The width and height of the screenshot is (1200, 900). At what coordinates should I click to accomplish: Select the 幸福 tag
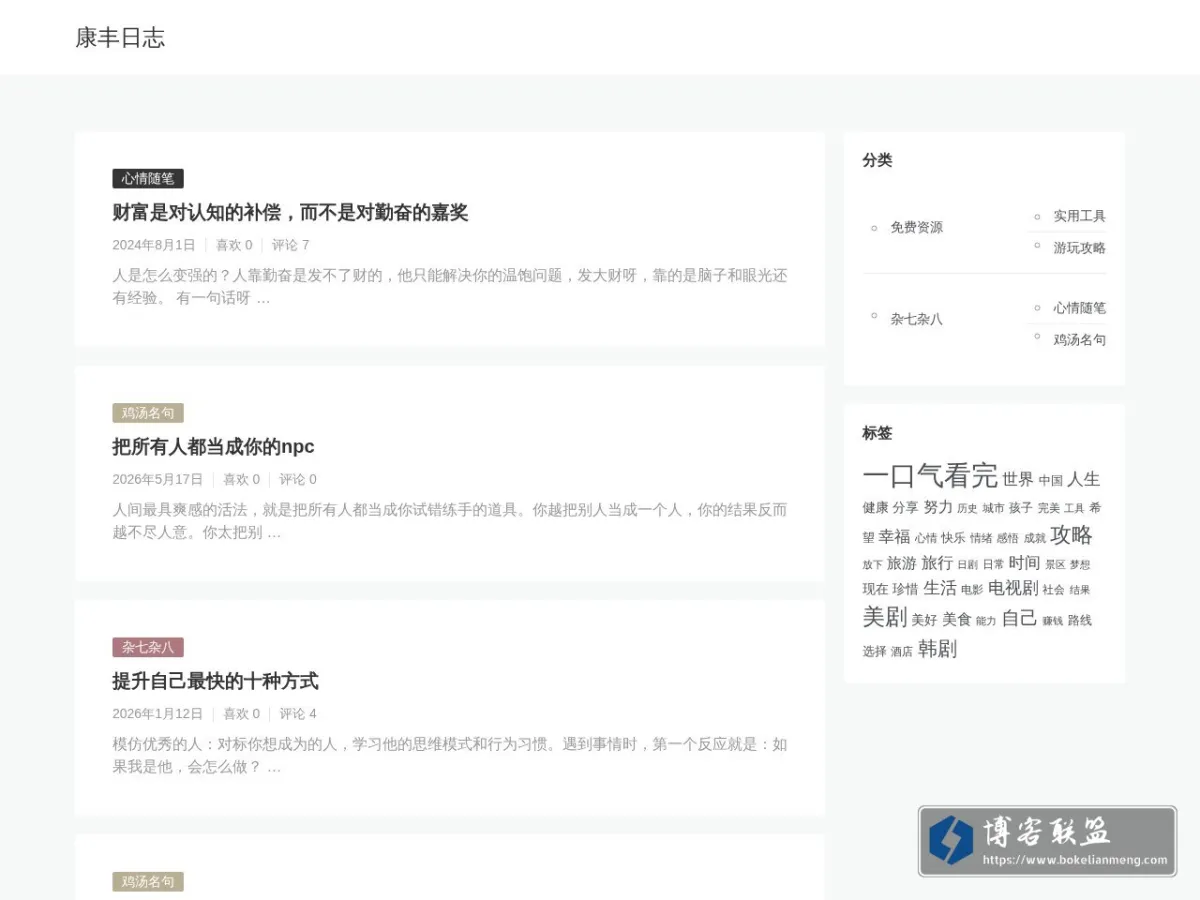coord(895,537)
